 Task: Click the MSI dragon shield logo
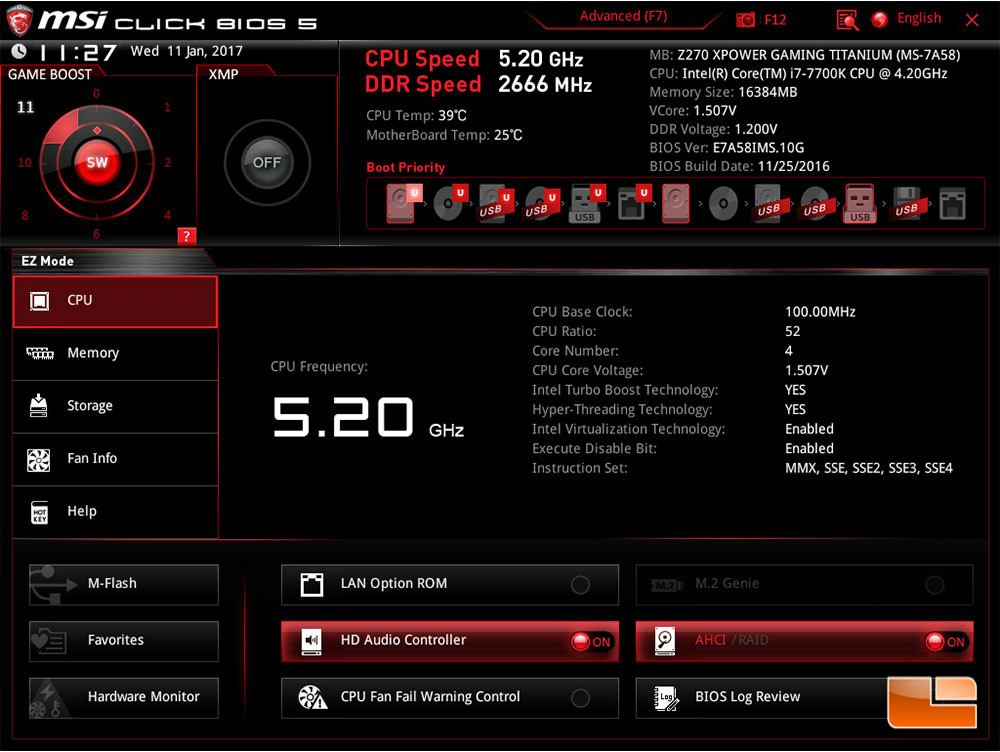[19, 20]
